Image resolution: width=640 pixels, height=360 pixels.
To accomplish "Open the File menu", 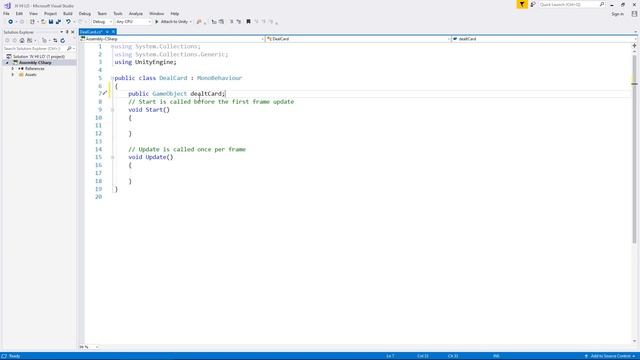I will (6, 14).
